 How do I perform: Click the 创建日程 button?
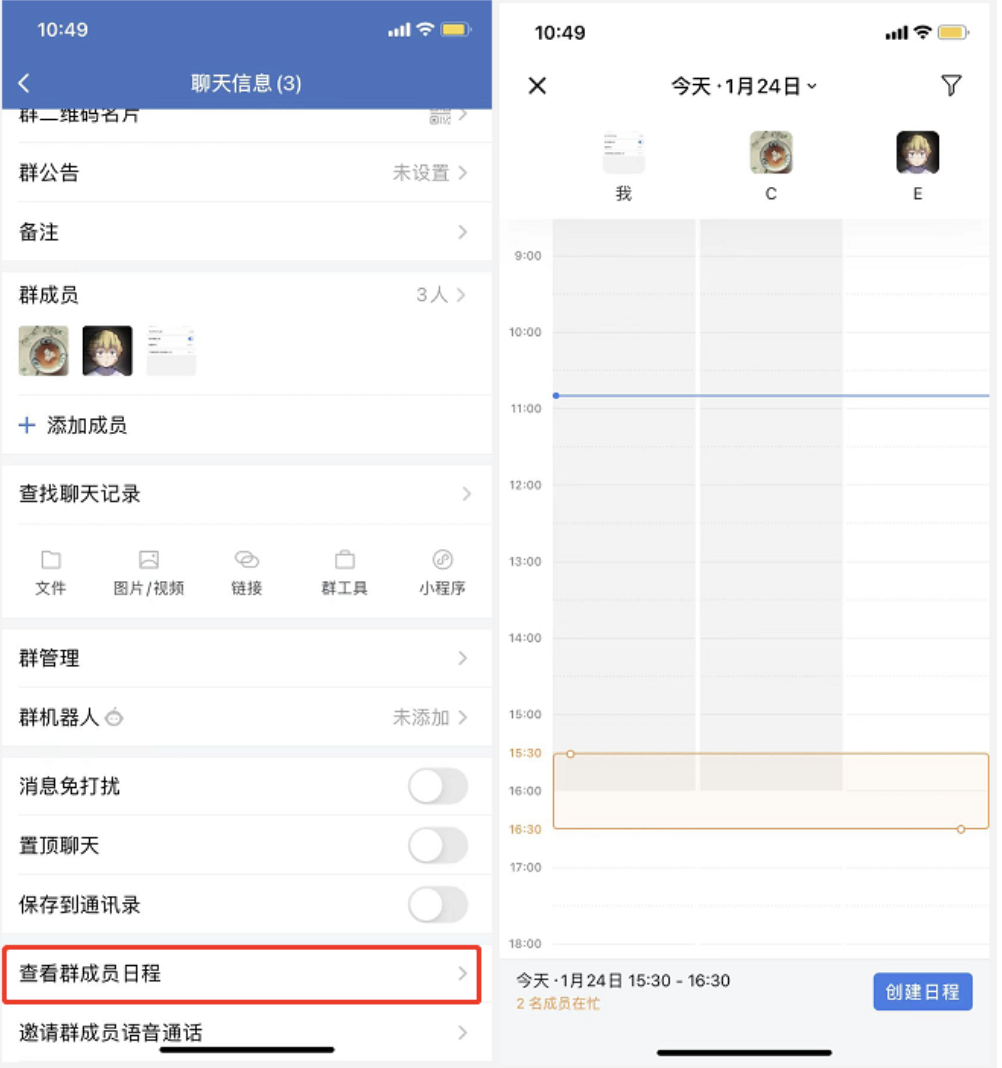click(922, 992)
